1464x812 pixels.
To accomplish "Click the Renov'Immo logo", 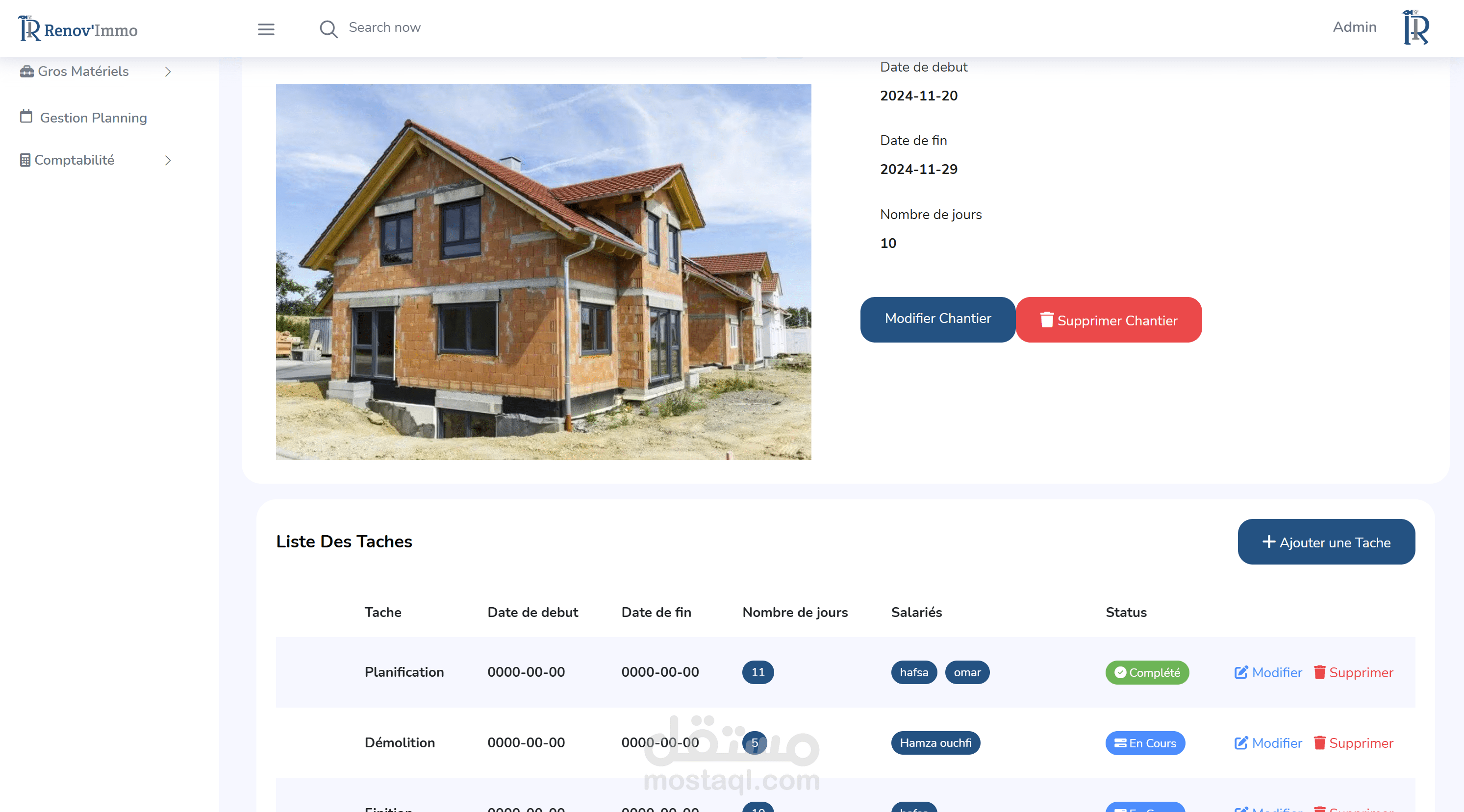I will coord(78,29).
